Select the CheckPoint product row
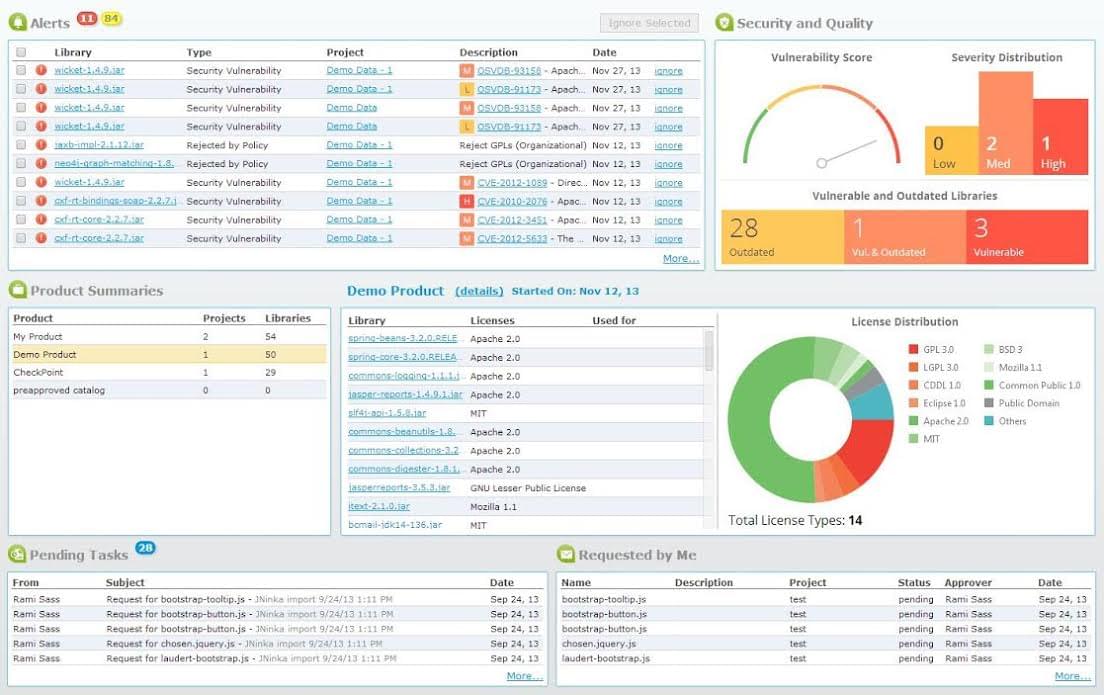 pos(169,372)
